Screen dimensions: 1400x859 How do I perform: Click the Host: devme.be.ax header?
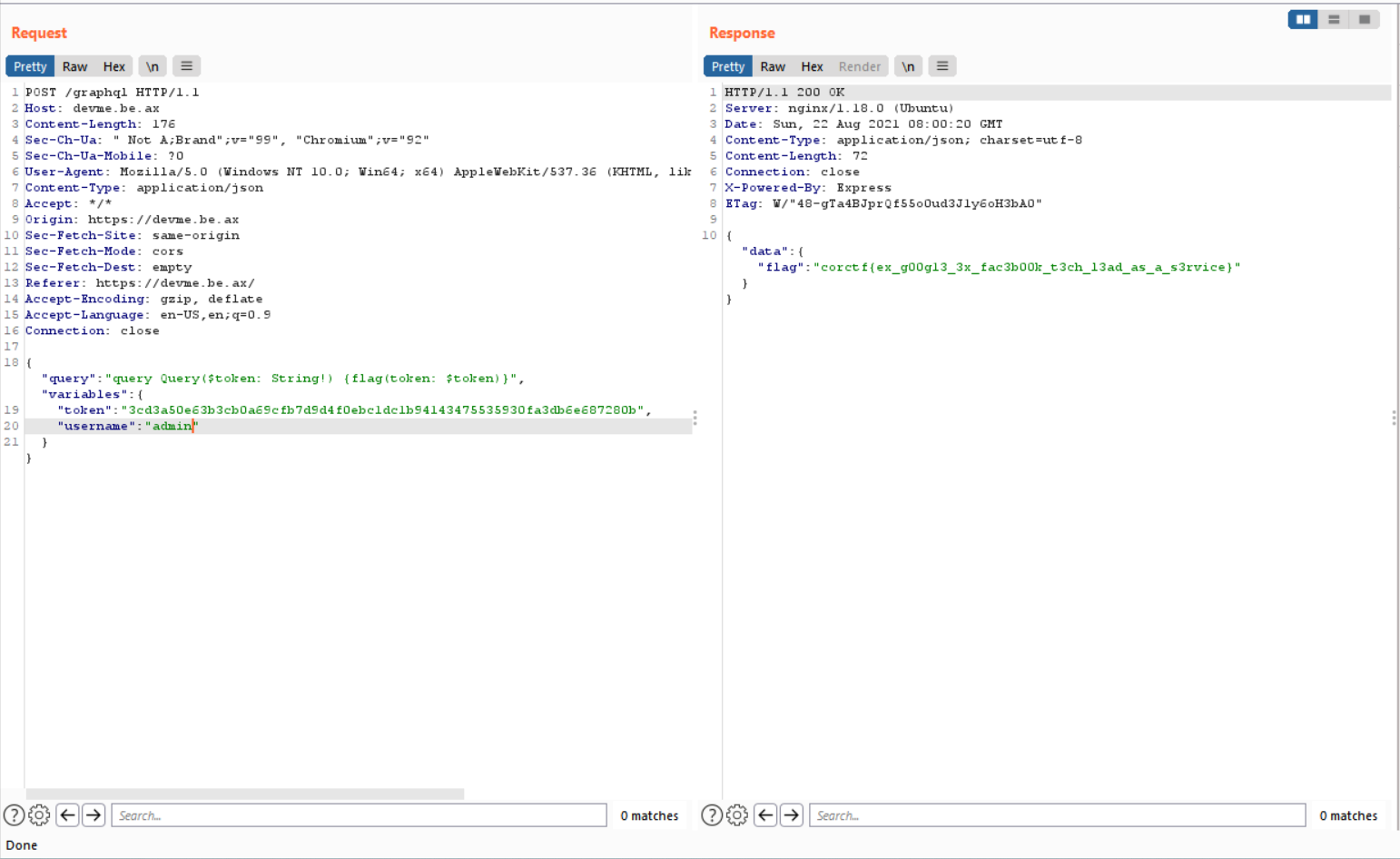click(93, 108)
